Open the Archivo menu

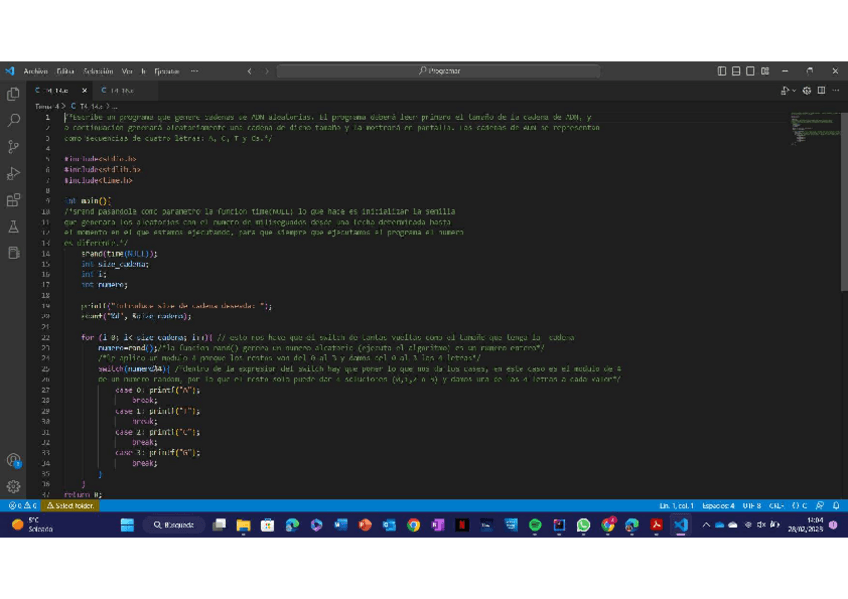(x=35, y=71)
